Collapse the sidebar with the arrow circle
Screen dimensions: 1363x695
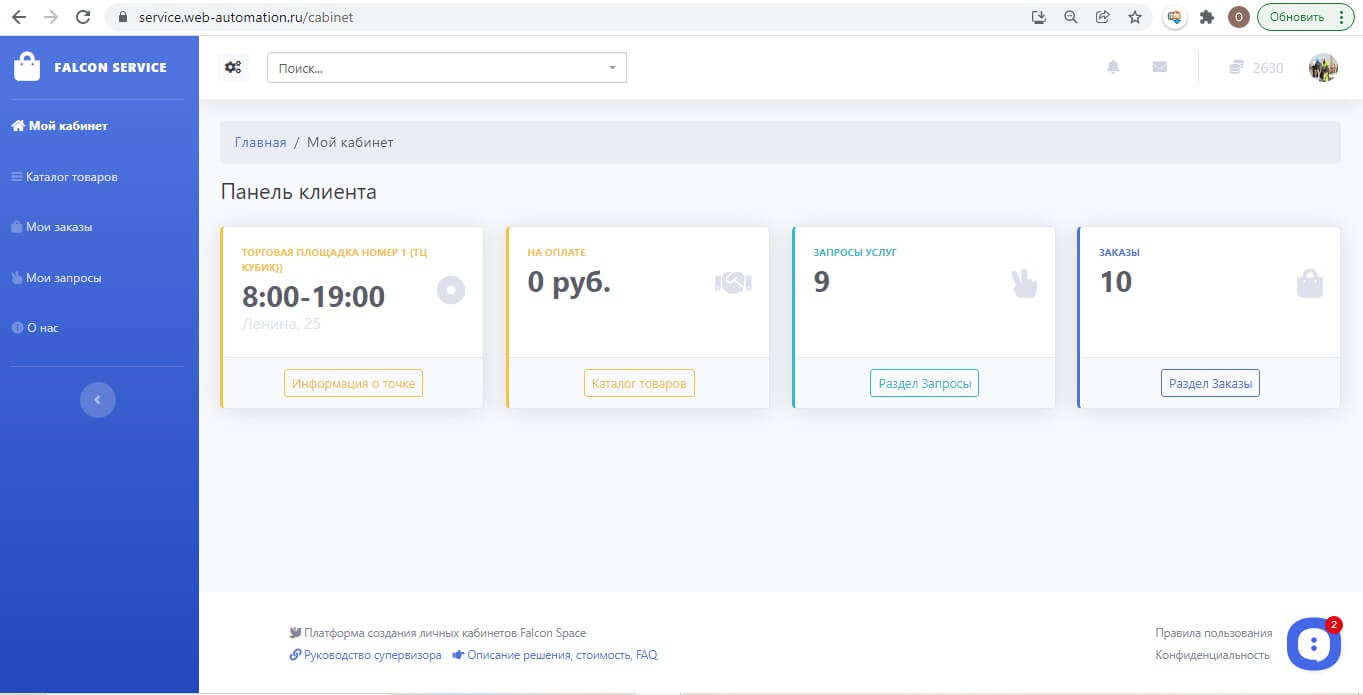98,400
